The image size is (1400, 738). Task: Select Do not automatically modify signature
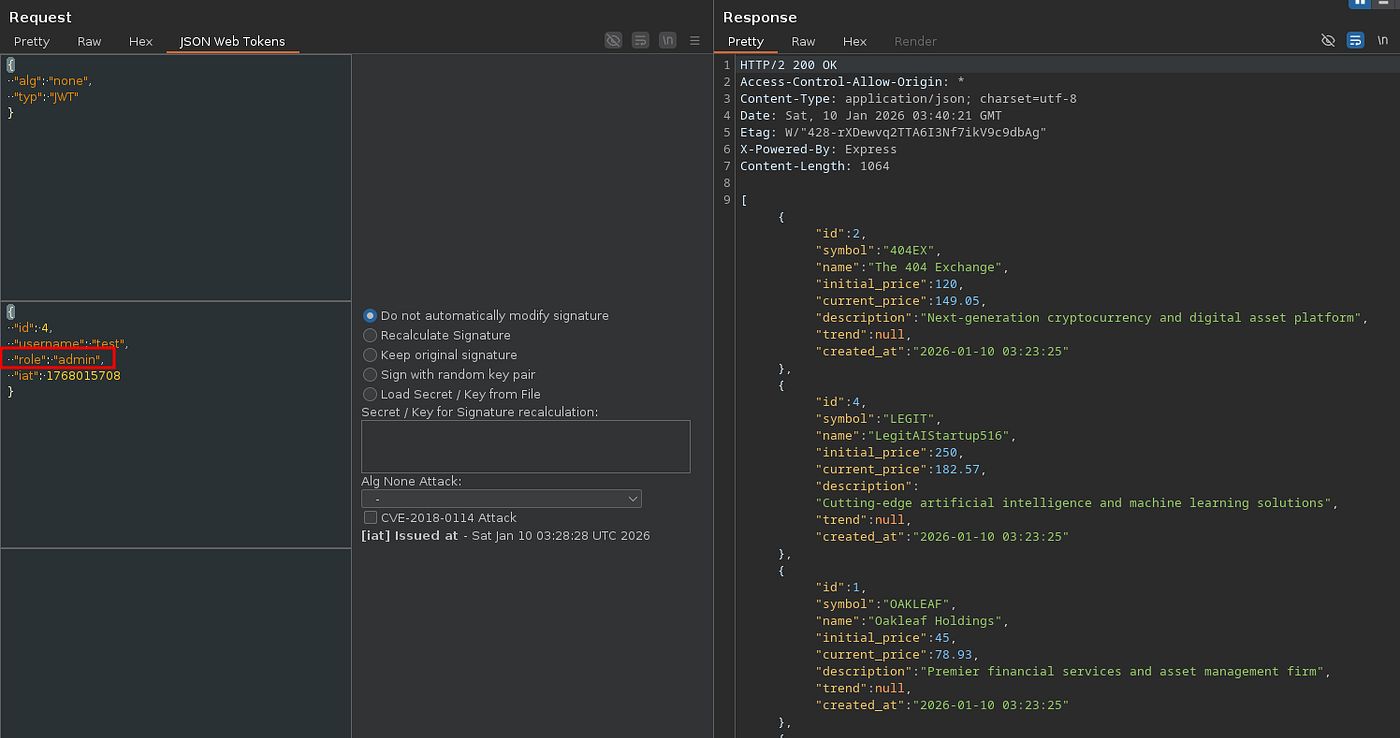[486, 315]
